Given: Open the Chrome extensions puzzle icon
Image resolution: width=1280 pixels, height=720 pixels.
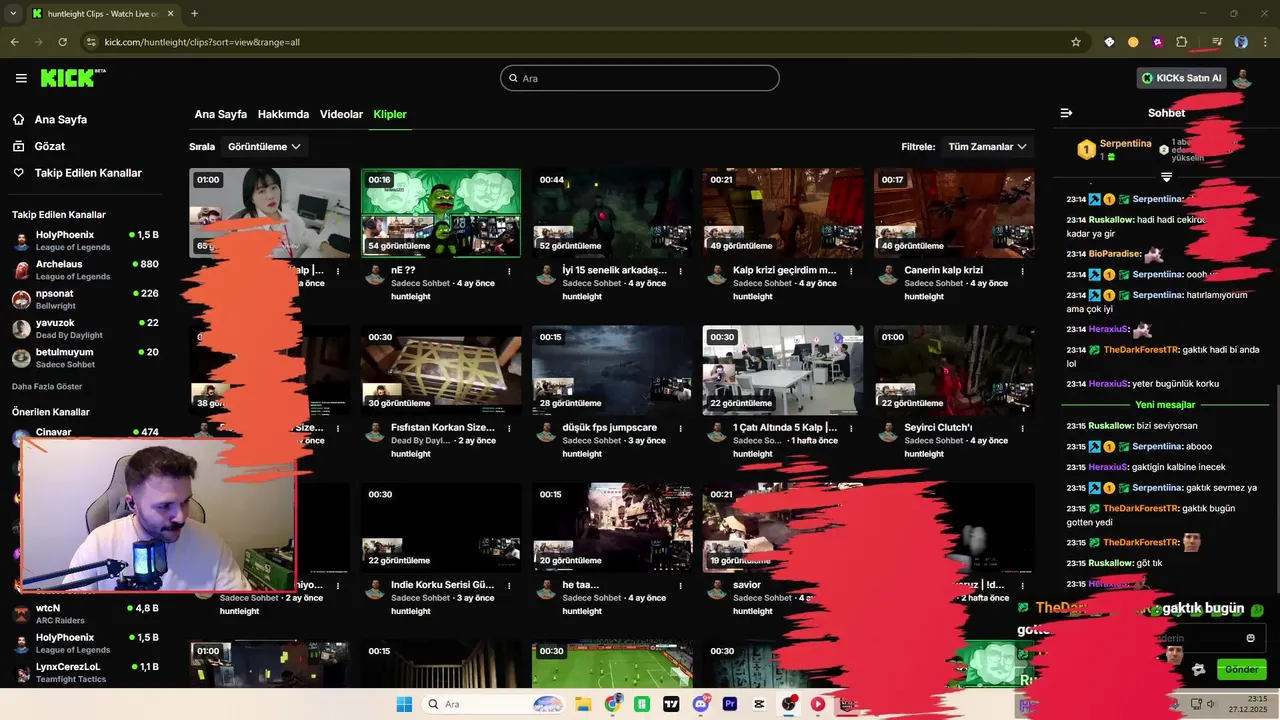Looking at the screenshot, I should [1181, 42].
